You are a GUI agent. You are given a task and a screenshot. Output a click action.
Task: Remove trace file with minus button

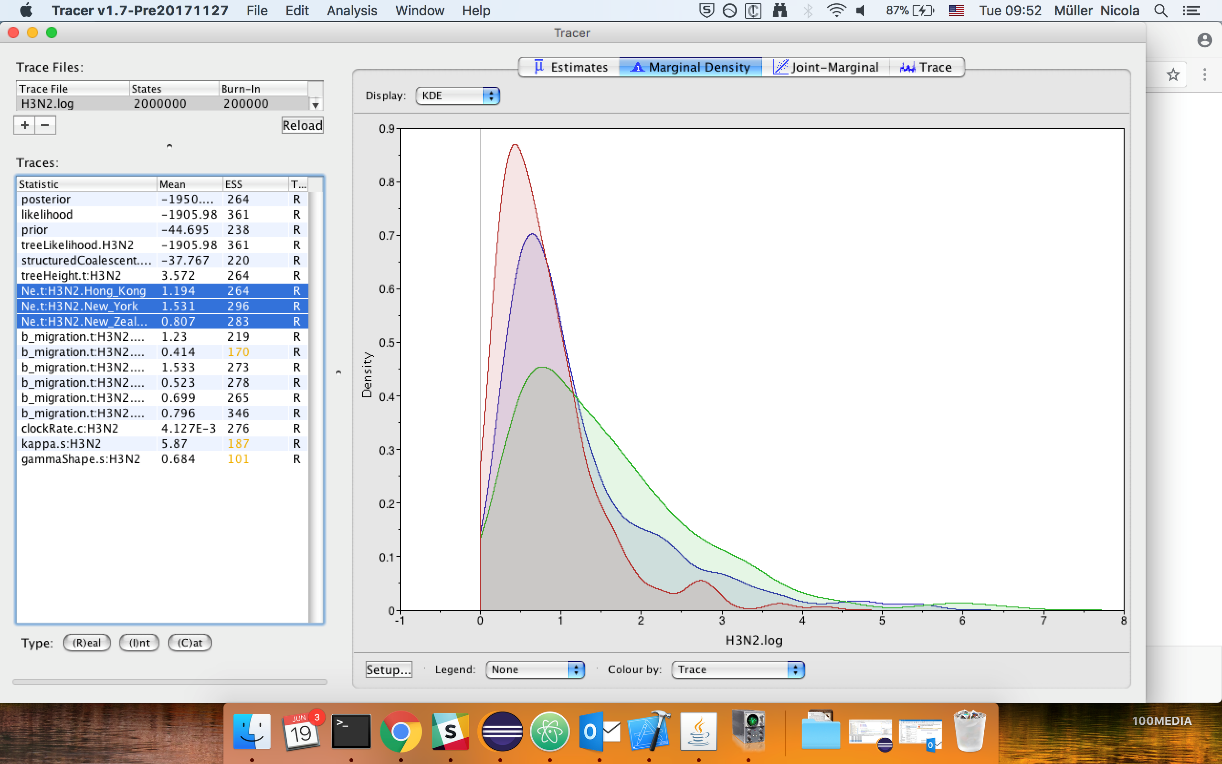[x=45, y=125]
